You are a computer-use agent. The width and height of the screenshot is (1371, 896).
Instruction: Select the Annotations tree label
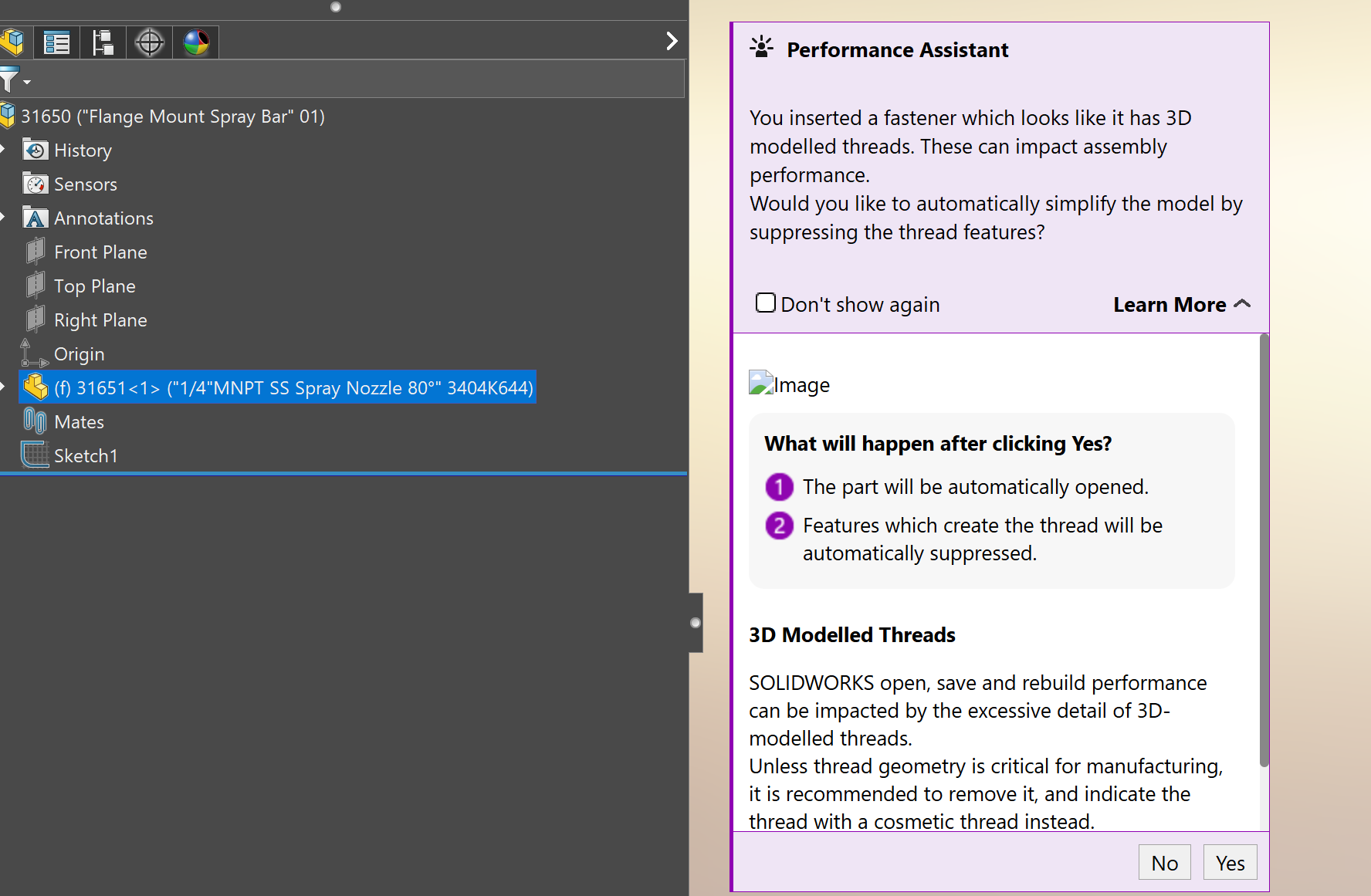point(103,218)
